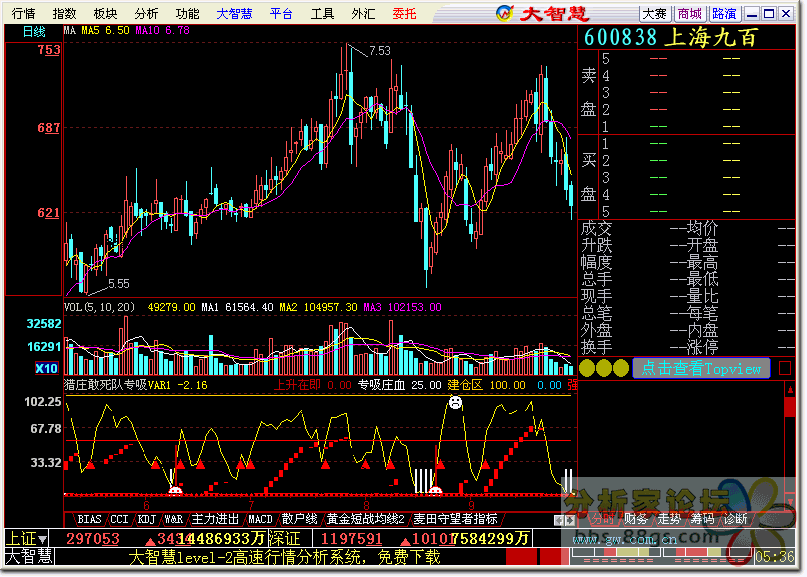This screenshot has width=807, height=577.
Task: Select the 筹码 tab in the right panel
Action: [x=703, y=519]
